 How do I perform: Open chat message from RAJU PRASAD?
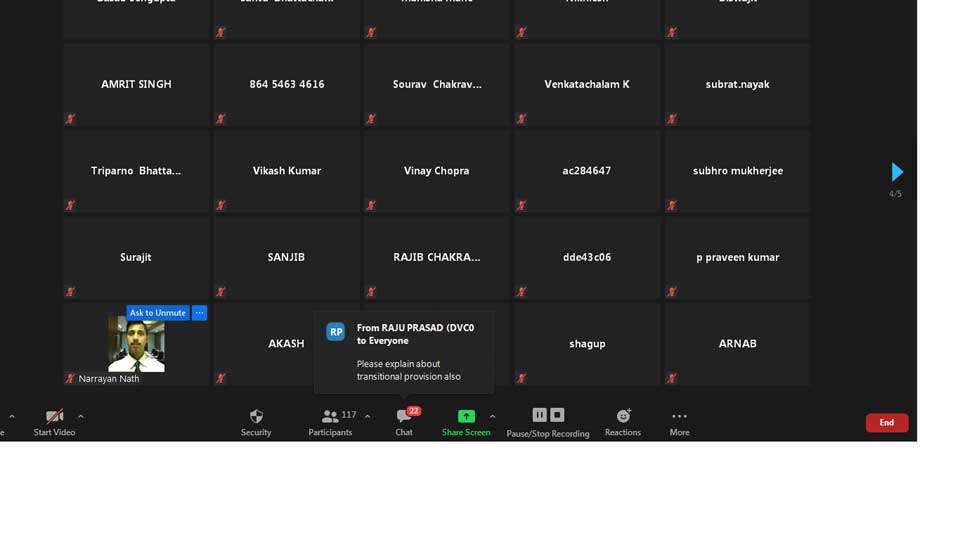[403, 352]
